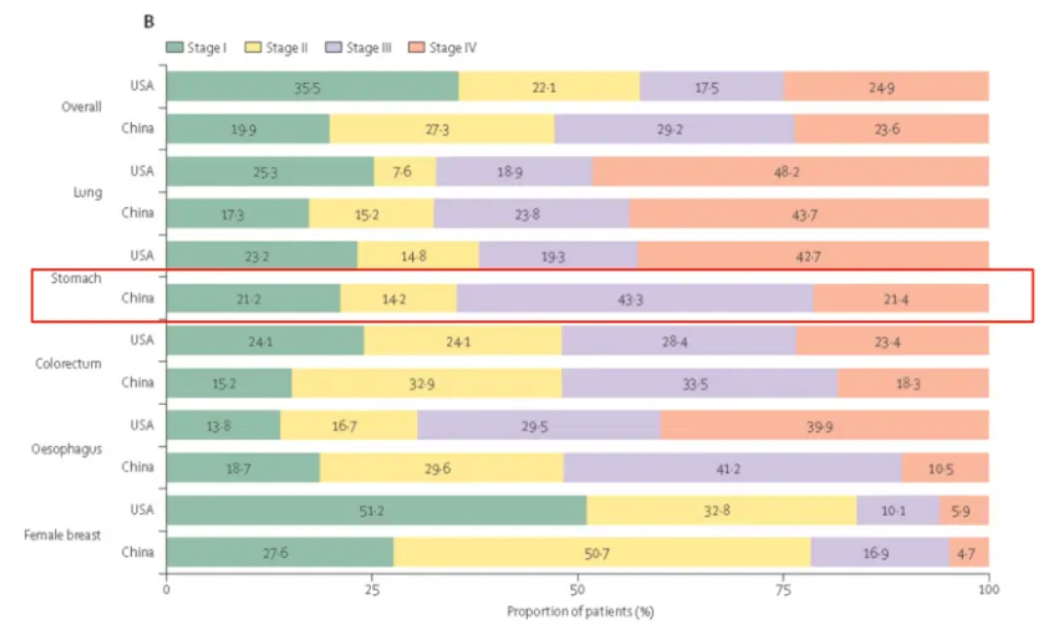Click the Stomach category label
Image resolution: width=1047 pixels, height=630 pixels.
tap(77, 278)
